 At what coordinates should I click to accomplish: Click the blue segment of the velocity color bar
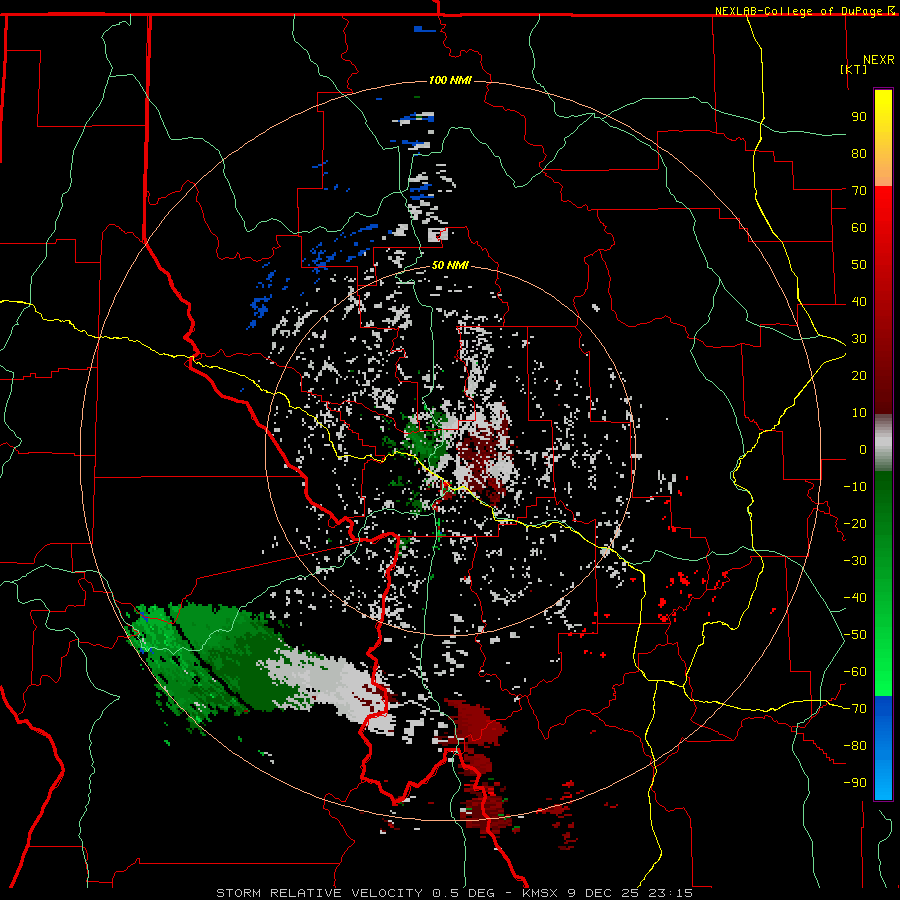click(x=883, y=748)
